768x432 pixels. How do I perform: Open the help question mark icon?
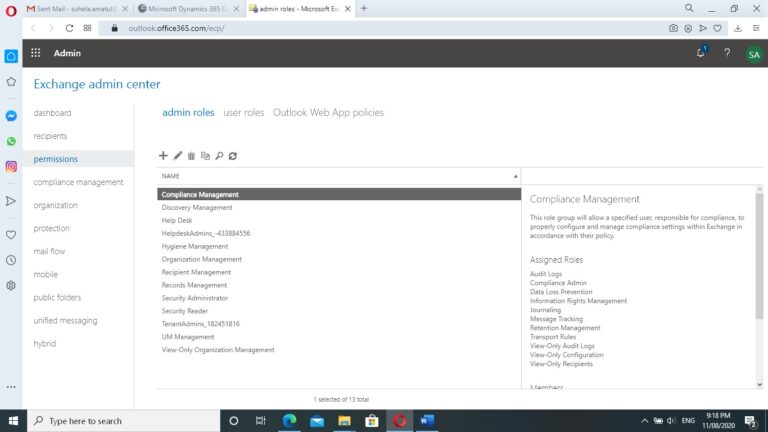click(x=727, y=53)
